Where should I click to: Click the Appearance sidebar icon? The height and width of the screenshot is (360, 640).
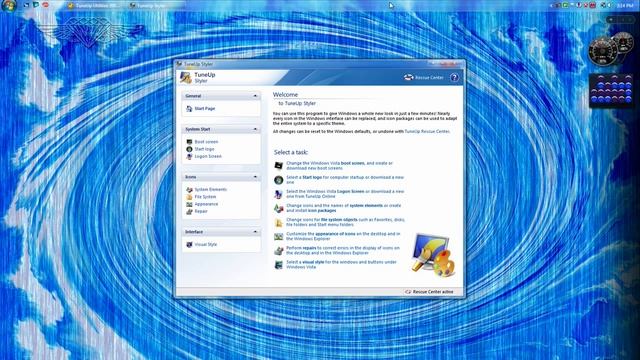(x=189, y=204)
